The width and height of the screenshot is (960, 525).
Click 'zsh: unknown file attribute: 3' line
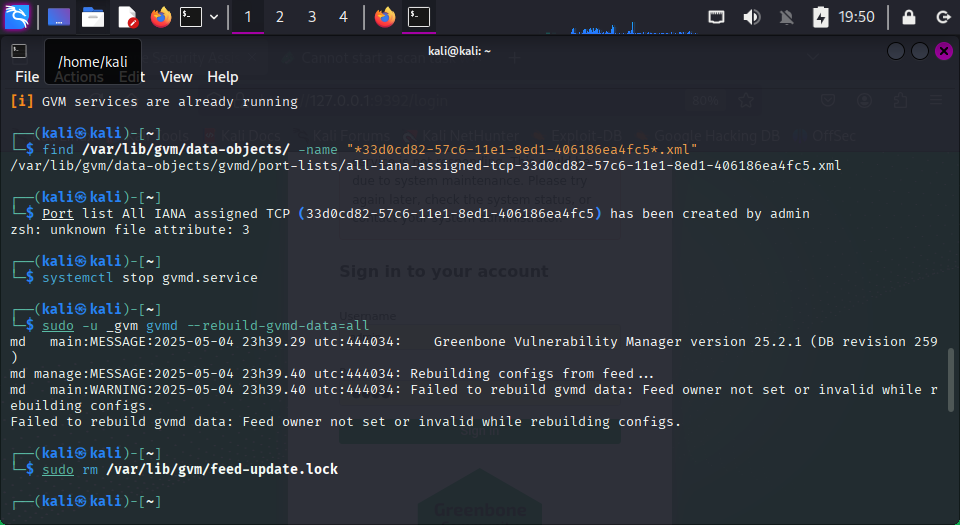[130, 229]
